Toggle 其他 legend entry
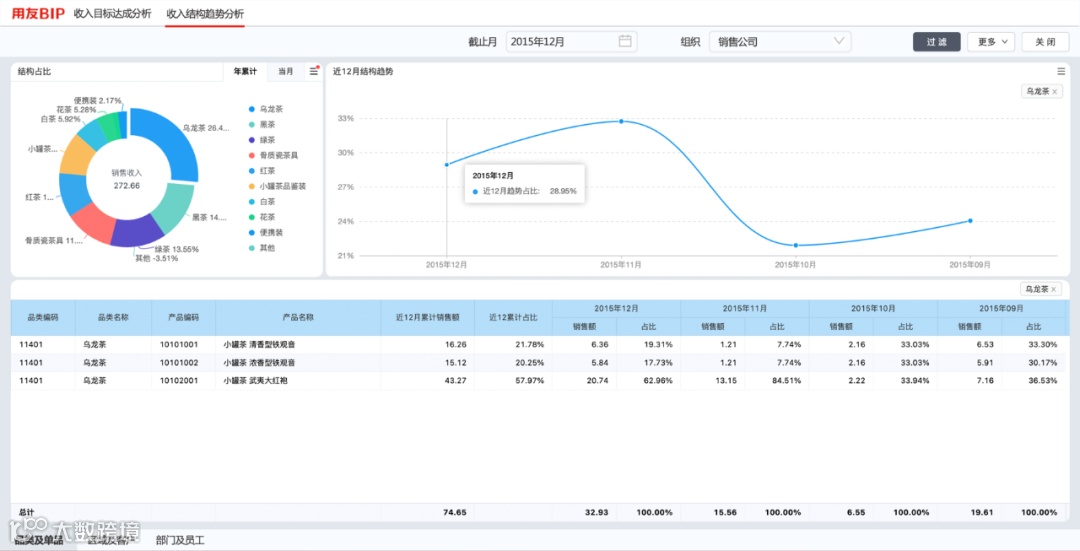1080x551 pixels. [262, 248]
